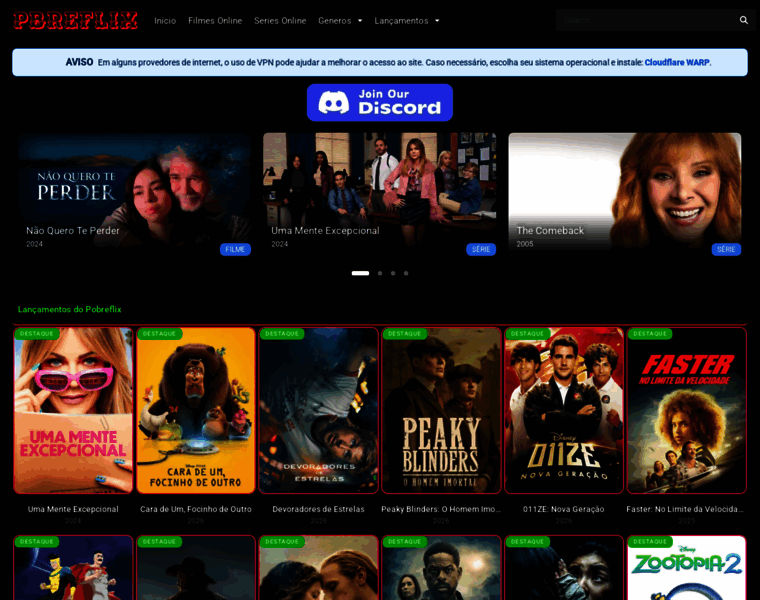This screenshot has width=760, height=600.
Task: Select the fourth carousel dot
Action: pyautogui.click(x=406, y=273)
